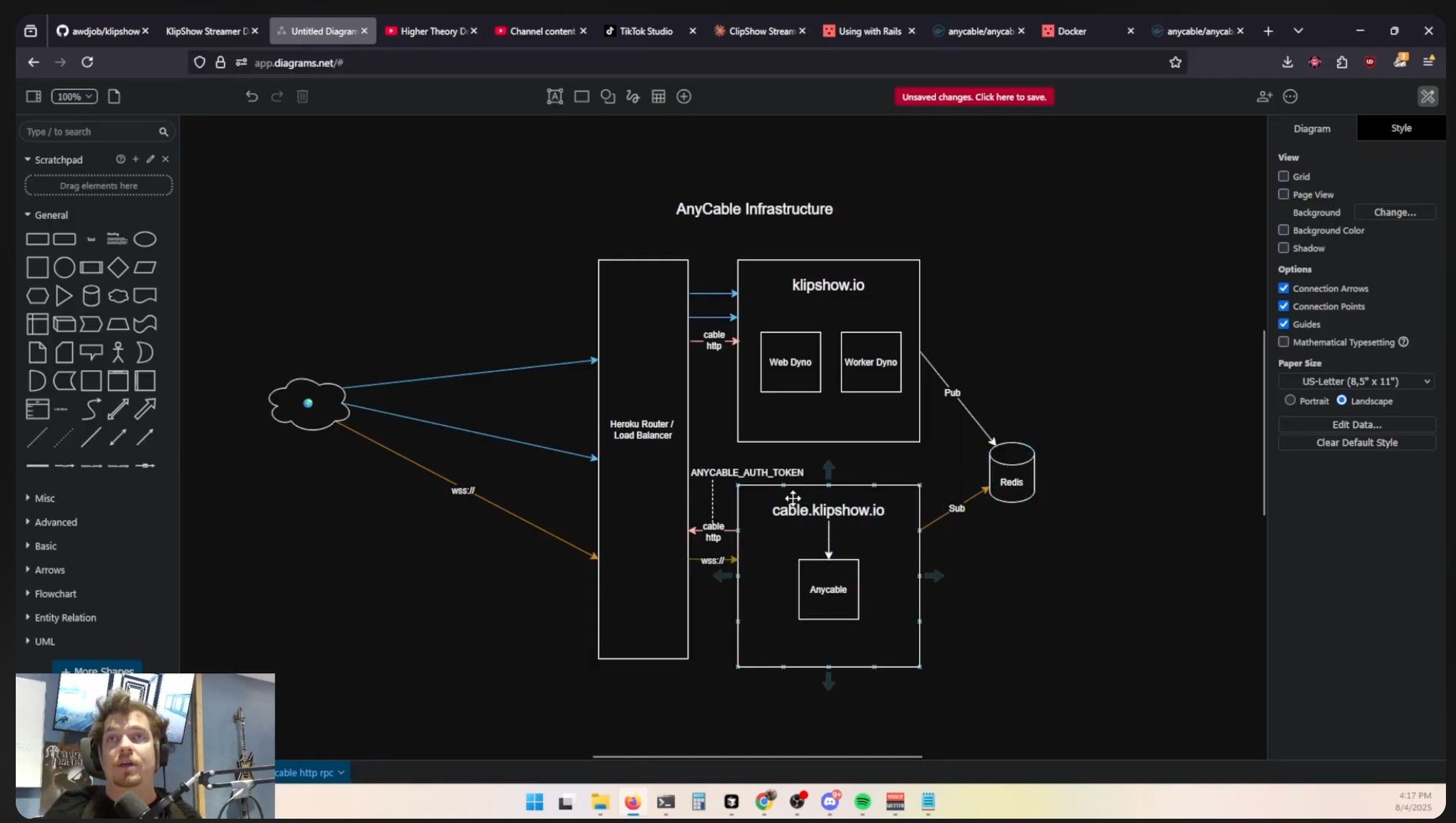Click the share user icon
The height and width of the screenshot is (823, 1456).
pyautogui.click(x=1264, y=96)
